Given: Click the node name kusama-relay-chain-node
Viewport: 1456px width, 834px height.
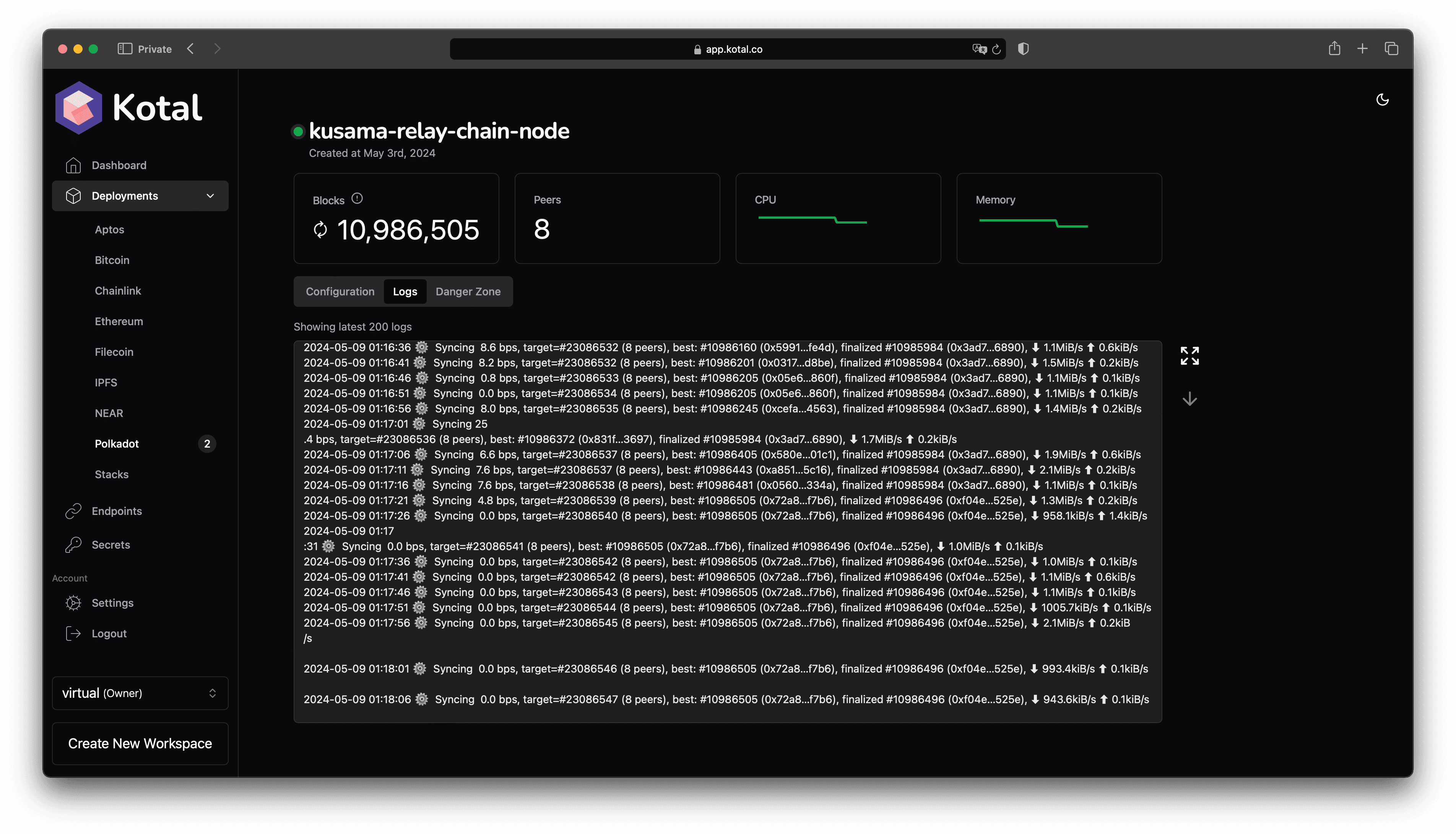Looking at the screenshot, I should (x=439, y=131).
